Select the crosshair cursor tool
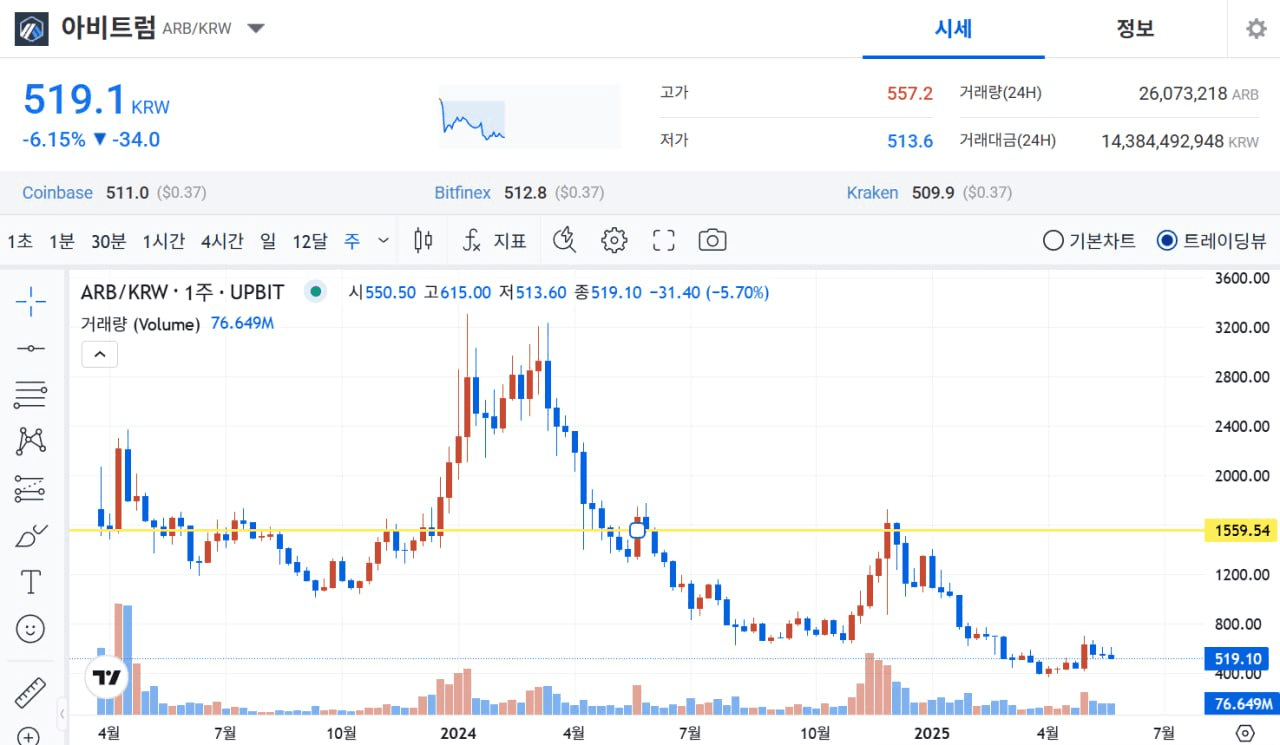Screen dimensions: 1280x745 tap(31, 301)
